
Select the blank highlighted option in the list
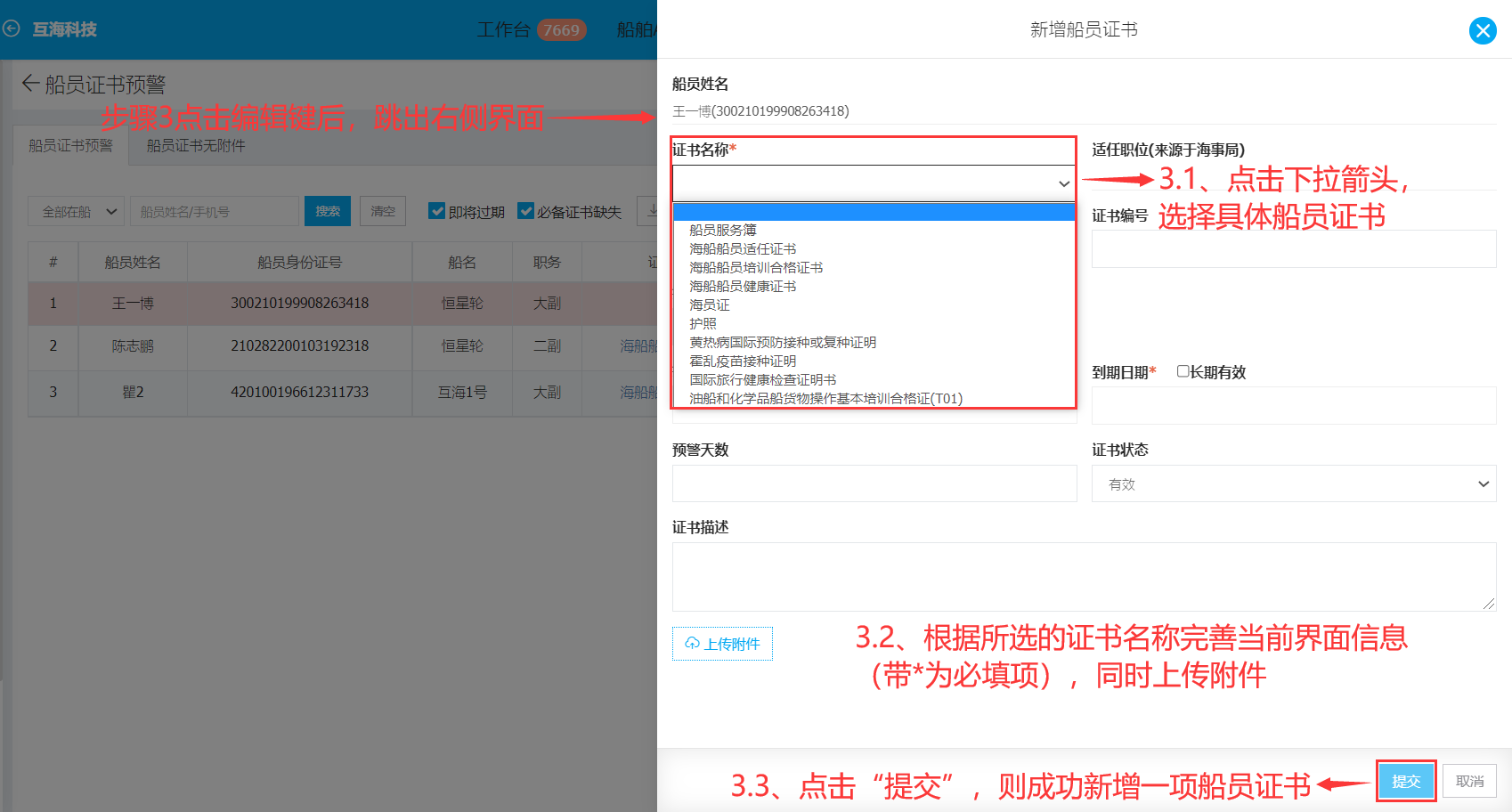(874, 212)
